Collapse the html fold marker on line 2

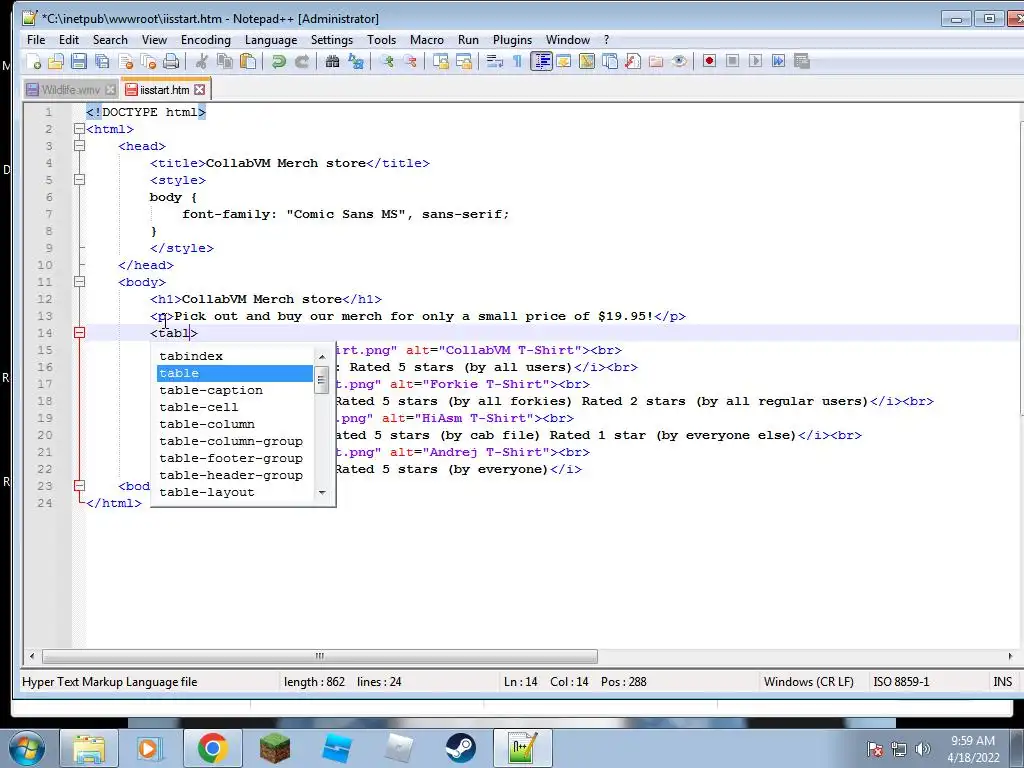79,129
